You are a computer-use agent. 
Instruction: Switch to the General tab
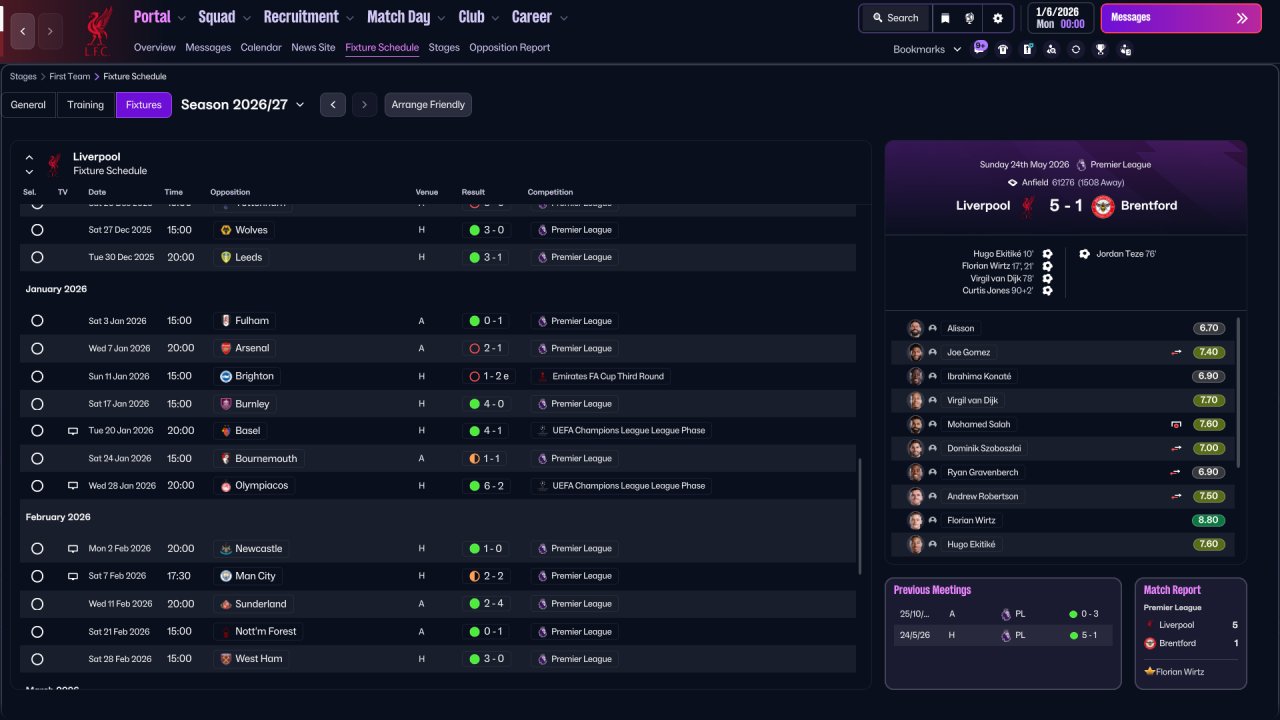[x=28, y=105]
